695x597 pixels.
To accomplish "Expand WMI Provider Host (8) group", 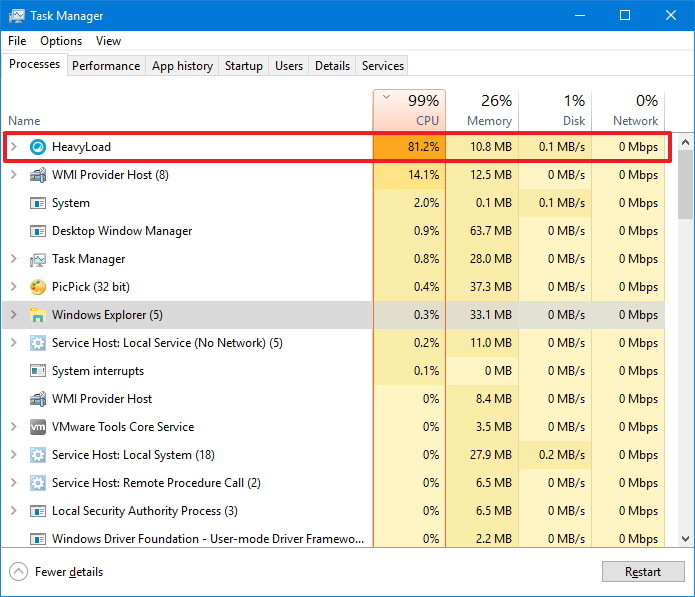I will (x=14, y=175).
